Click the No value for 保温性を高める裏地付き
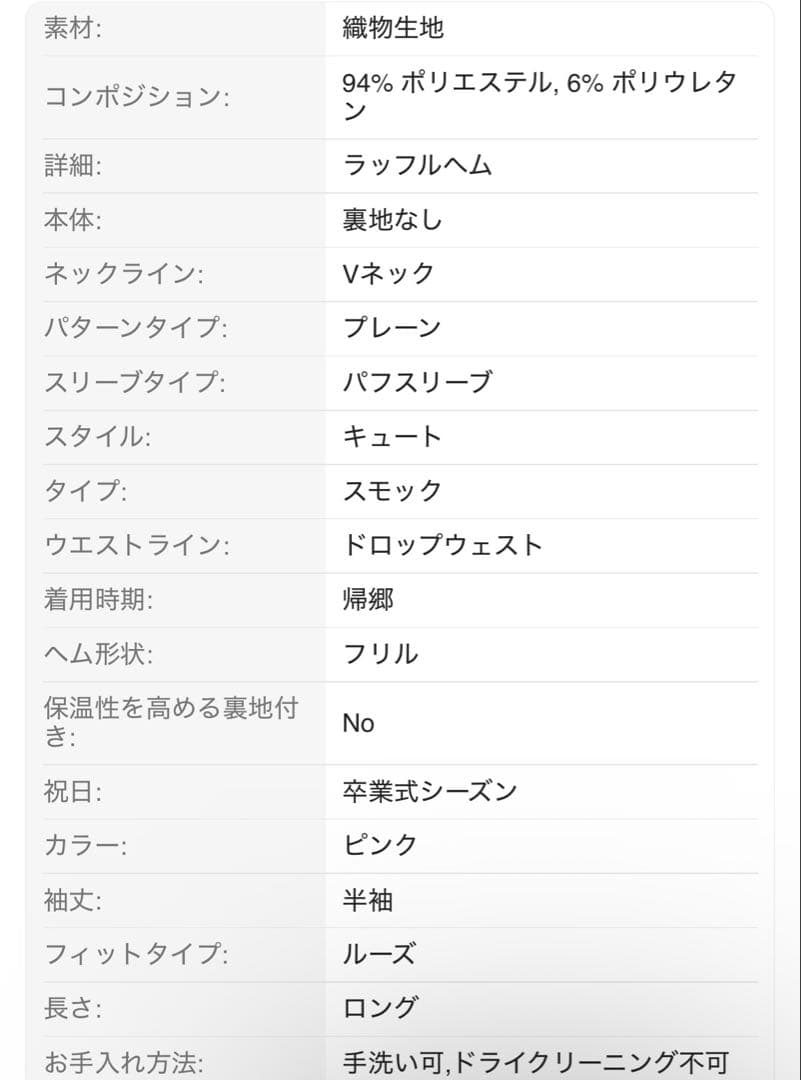The height and width of the screenshot is (1080, 801). [358, 723]
